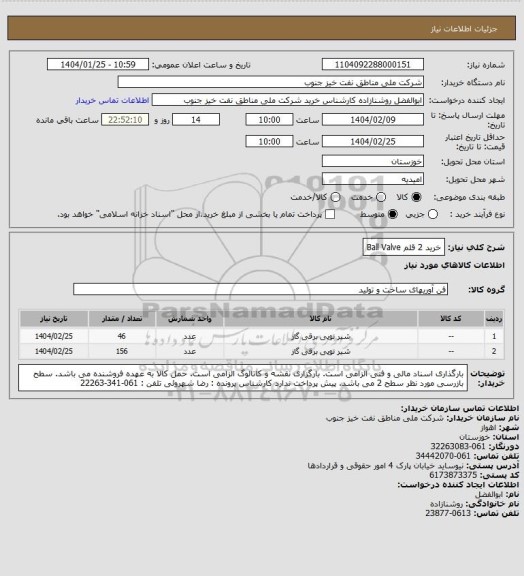
Task: Choose the جزیی purchase type radio
Action: click(433, 214)
